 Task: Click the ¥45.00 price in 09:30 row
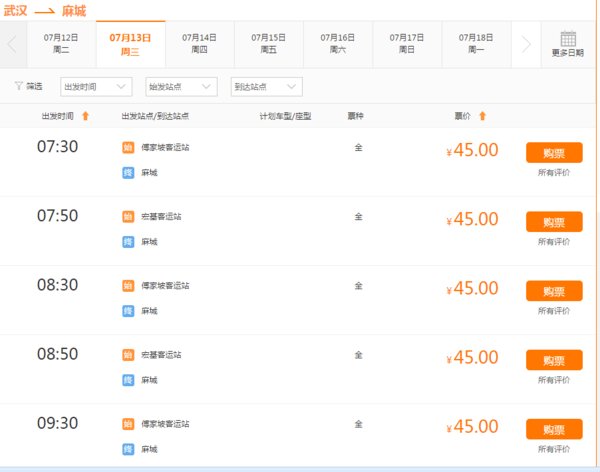point(473,427)
